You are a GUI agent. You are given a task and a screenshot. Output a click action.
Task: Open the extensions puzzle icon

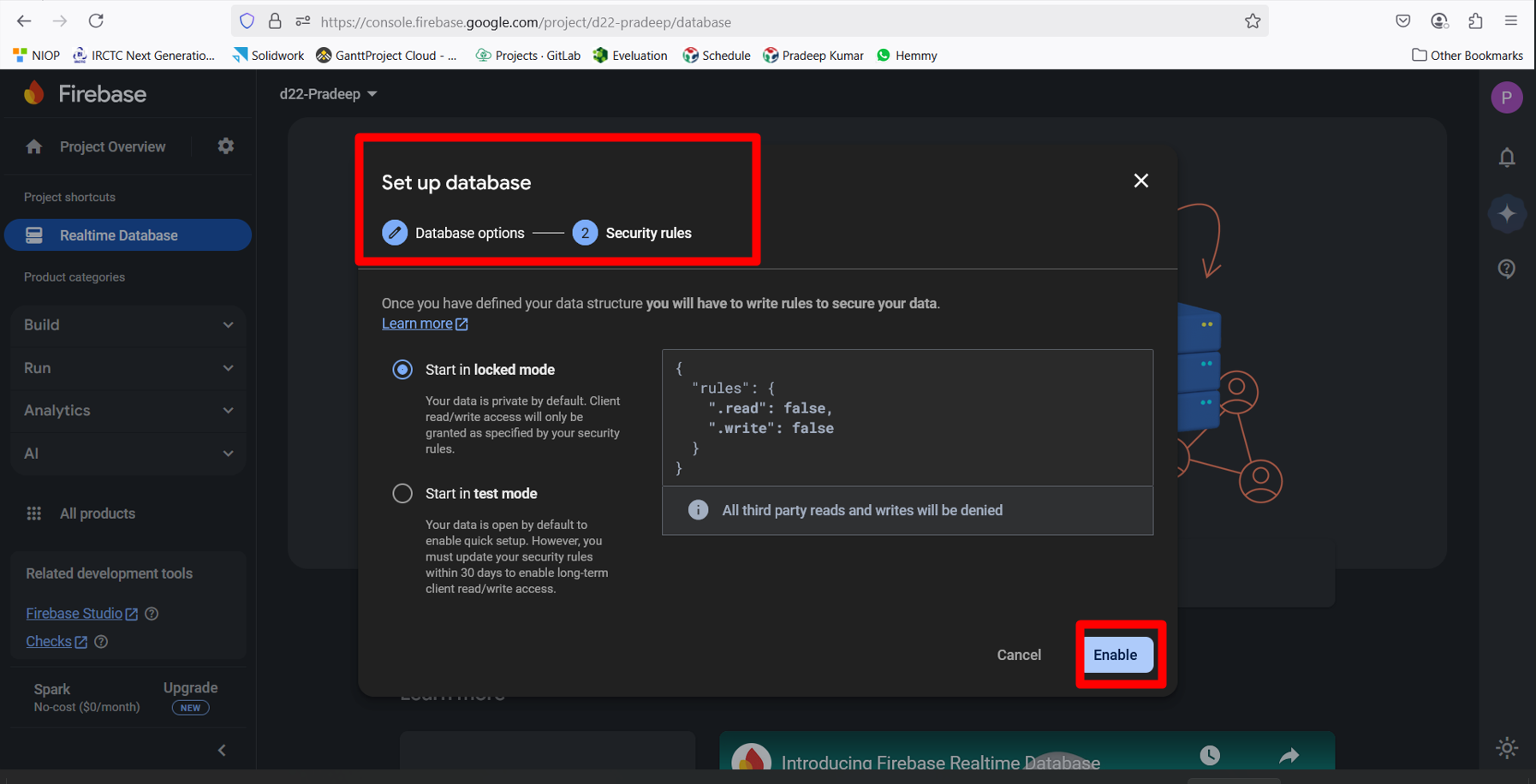1475,21
